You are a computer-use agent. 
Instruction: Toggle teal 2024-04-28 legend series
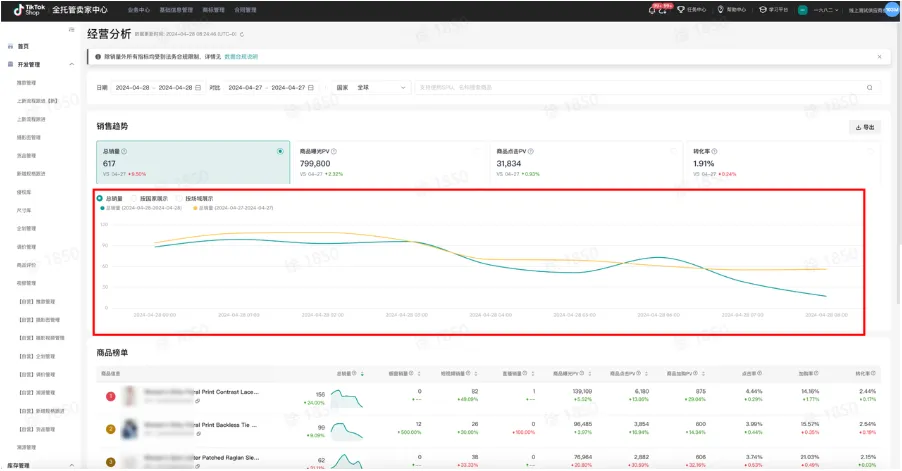coord(142,208)
